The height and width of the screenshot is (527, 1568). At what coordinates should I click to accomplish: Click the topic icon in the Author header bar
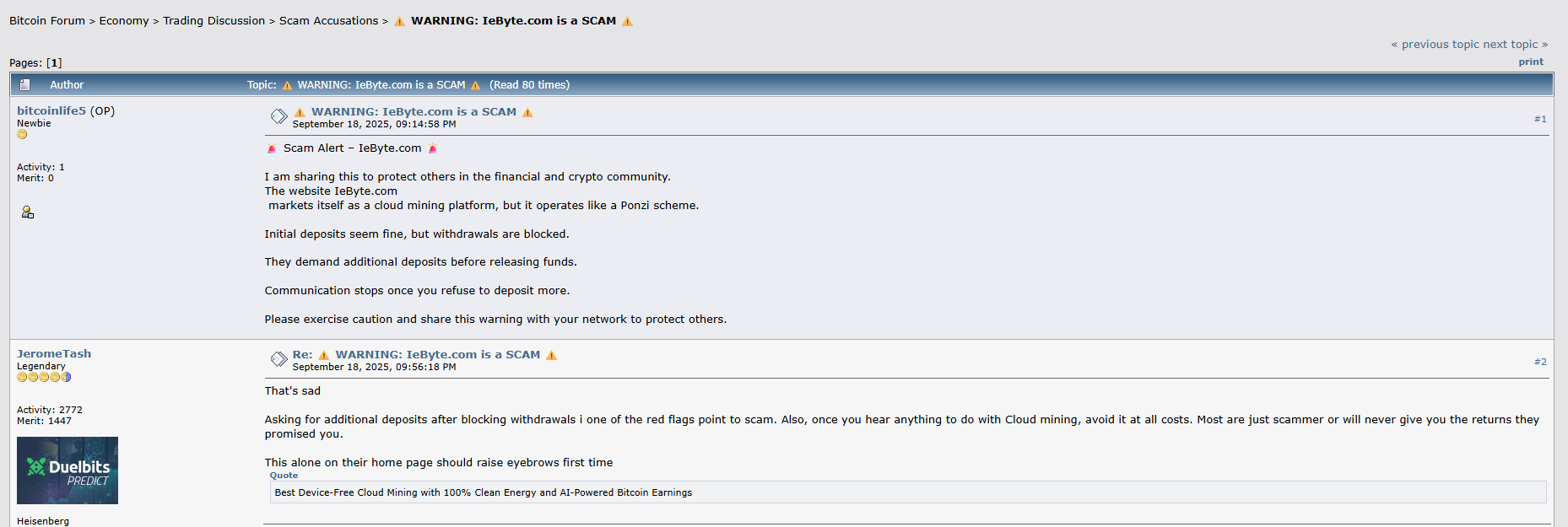pos(25,84)
